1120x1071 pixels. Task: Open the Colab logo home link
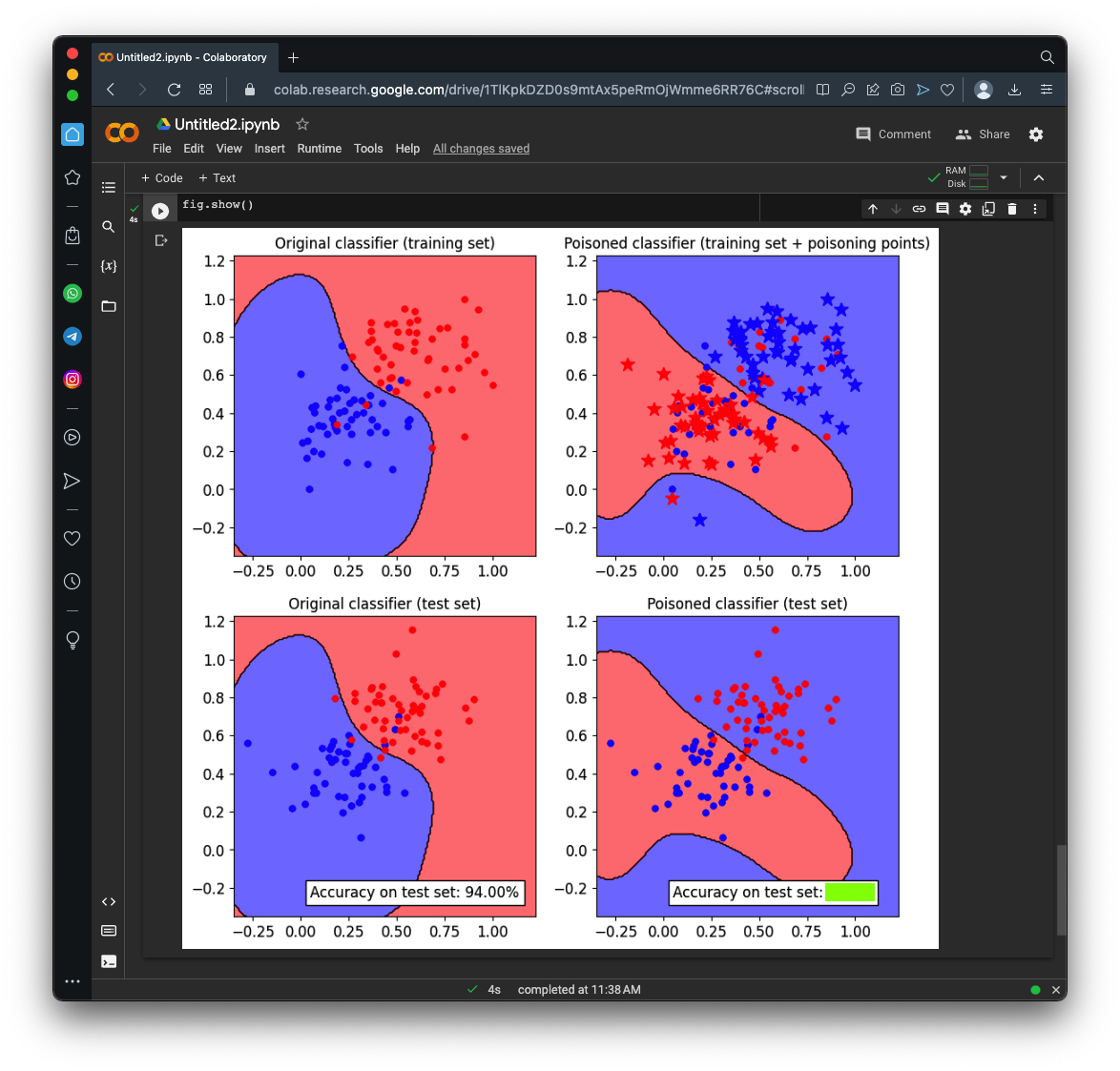point(121,133)
